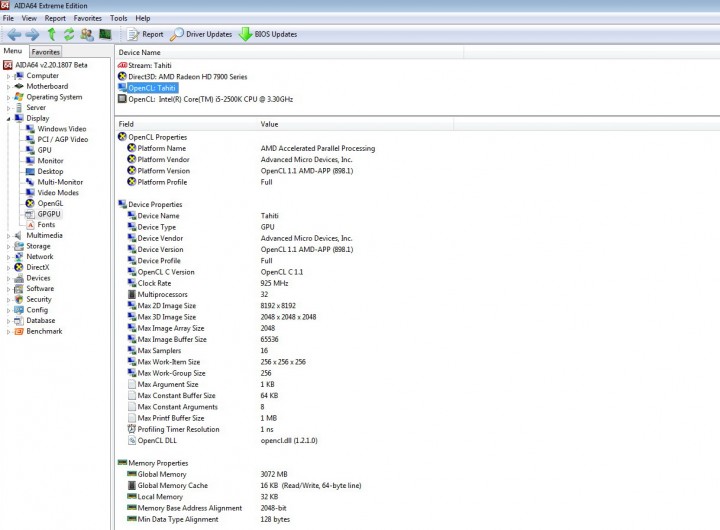Click the Profiling Timer Resolution clock icon
The width and height of the screenshot is (720, 530).
click(x=132, y=429)
